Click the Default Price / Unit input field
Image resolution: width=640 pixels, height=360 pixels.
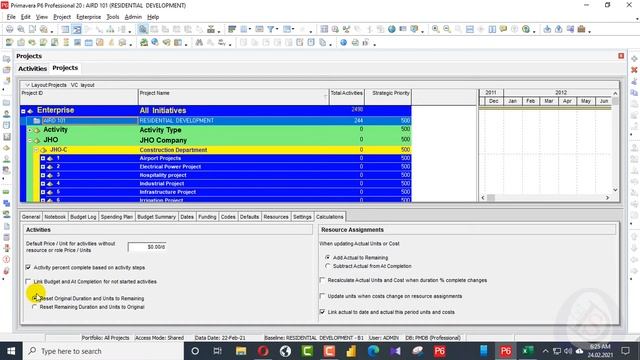(x=147, y=247)
